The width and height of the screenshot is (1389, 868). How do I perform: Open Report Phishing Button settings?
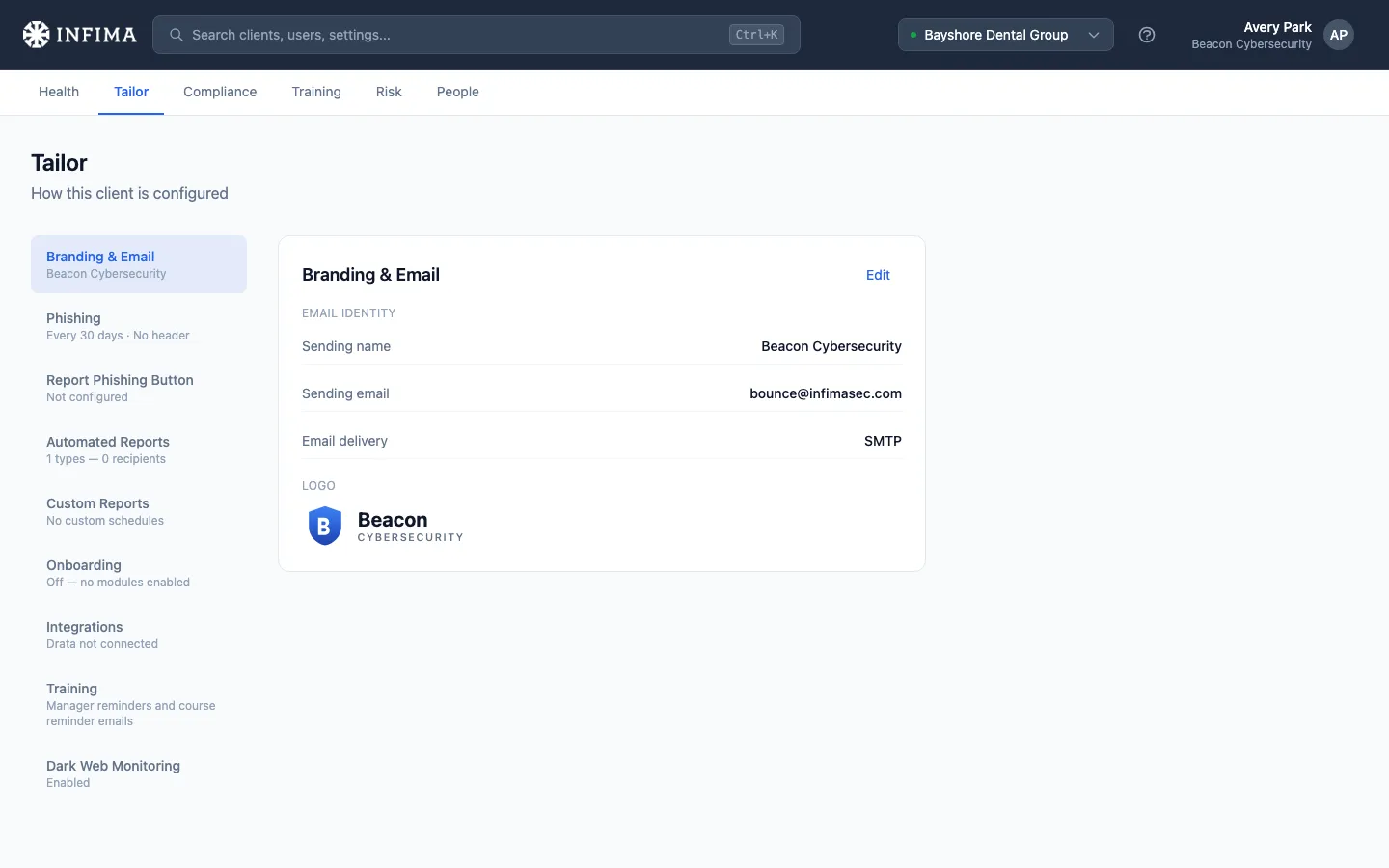139,388
